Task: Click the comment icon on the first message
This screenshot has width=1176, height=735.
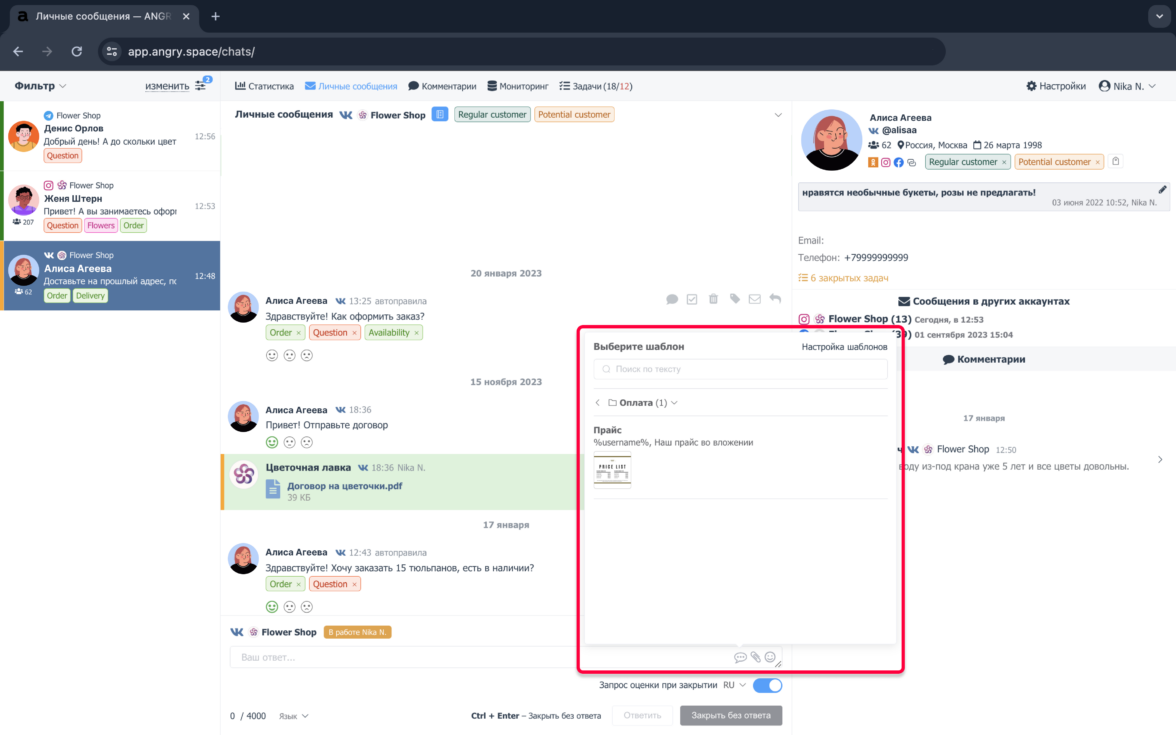Action: [672, 299]
